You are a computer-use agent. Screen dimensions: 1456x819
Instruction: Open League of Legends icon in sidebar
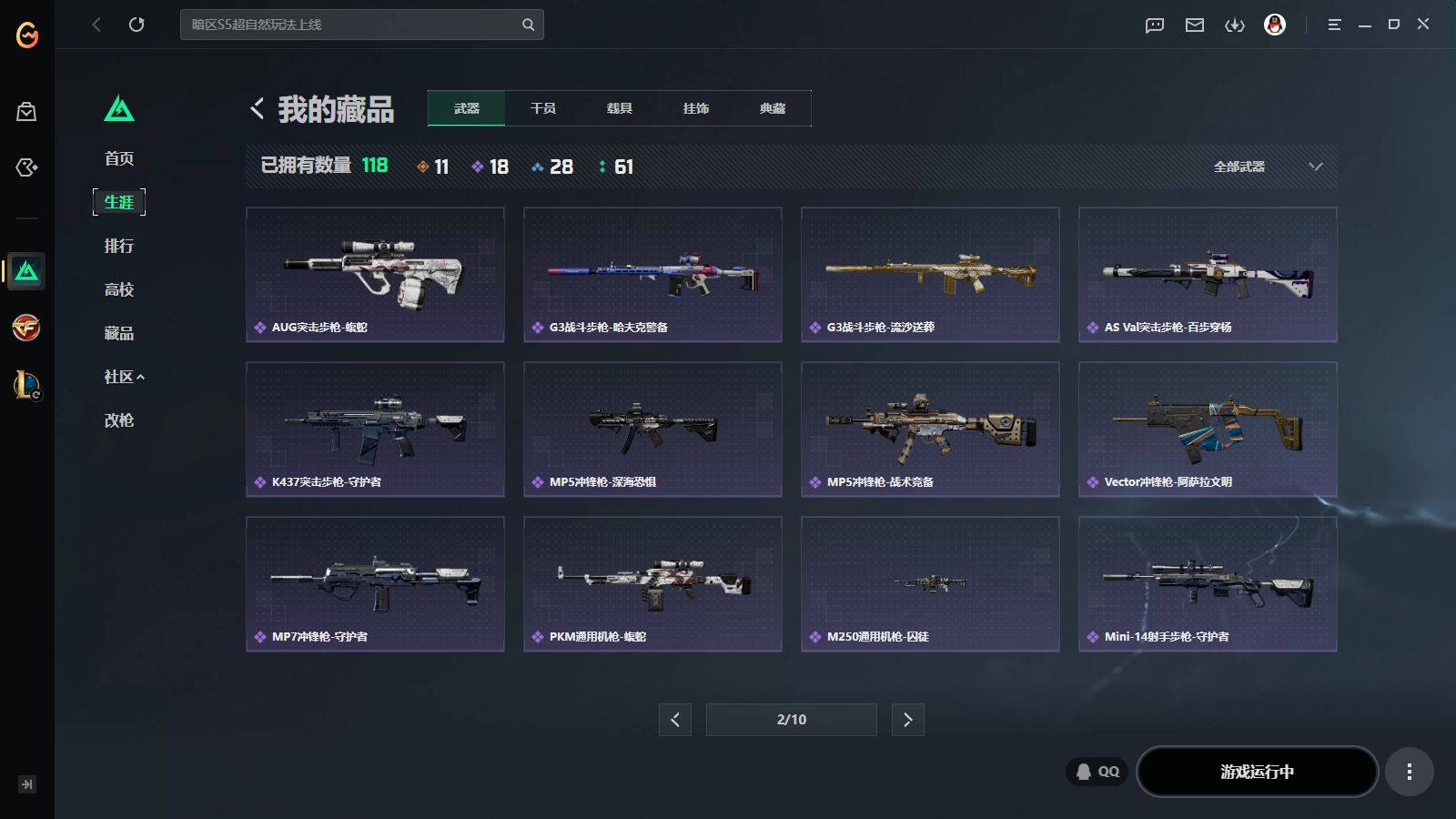26,385
